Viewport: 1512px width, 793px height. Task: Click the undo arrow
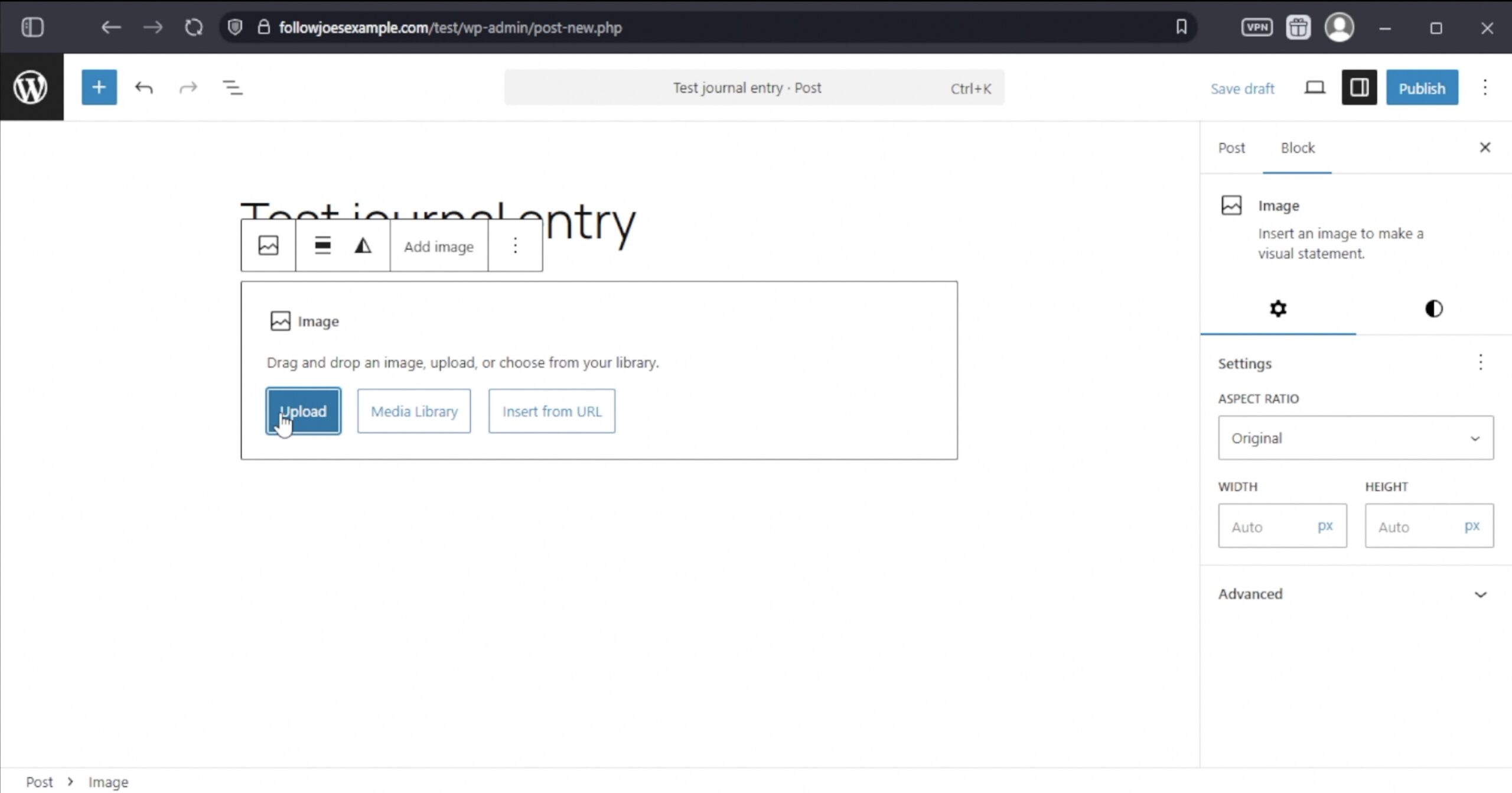[x=144, y=87]
